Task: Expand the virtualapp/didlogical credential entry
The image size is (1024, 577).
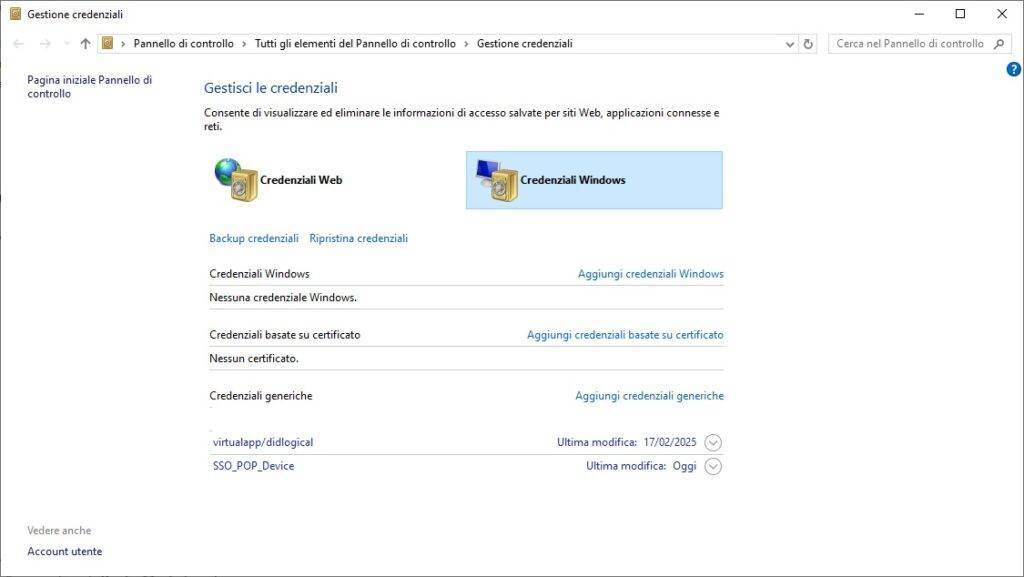Action: 711,441
